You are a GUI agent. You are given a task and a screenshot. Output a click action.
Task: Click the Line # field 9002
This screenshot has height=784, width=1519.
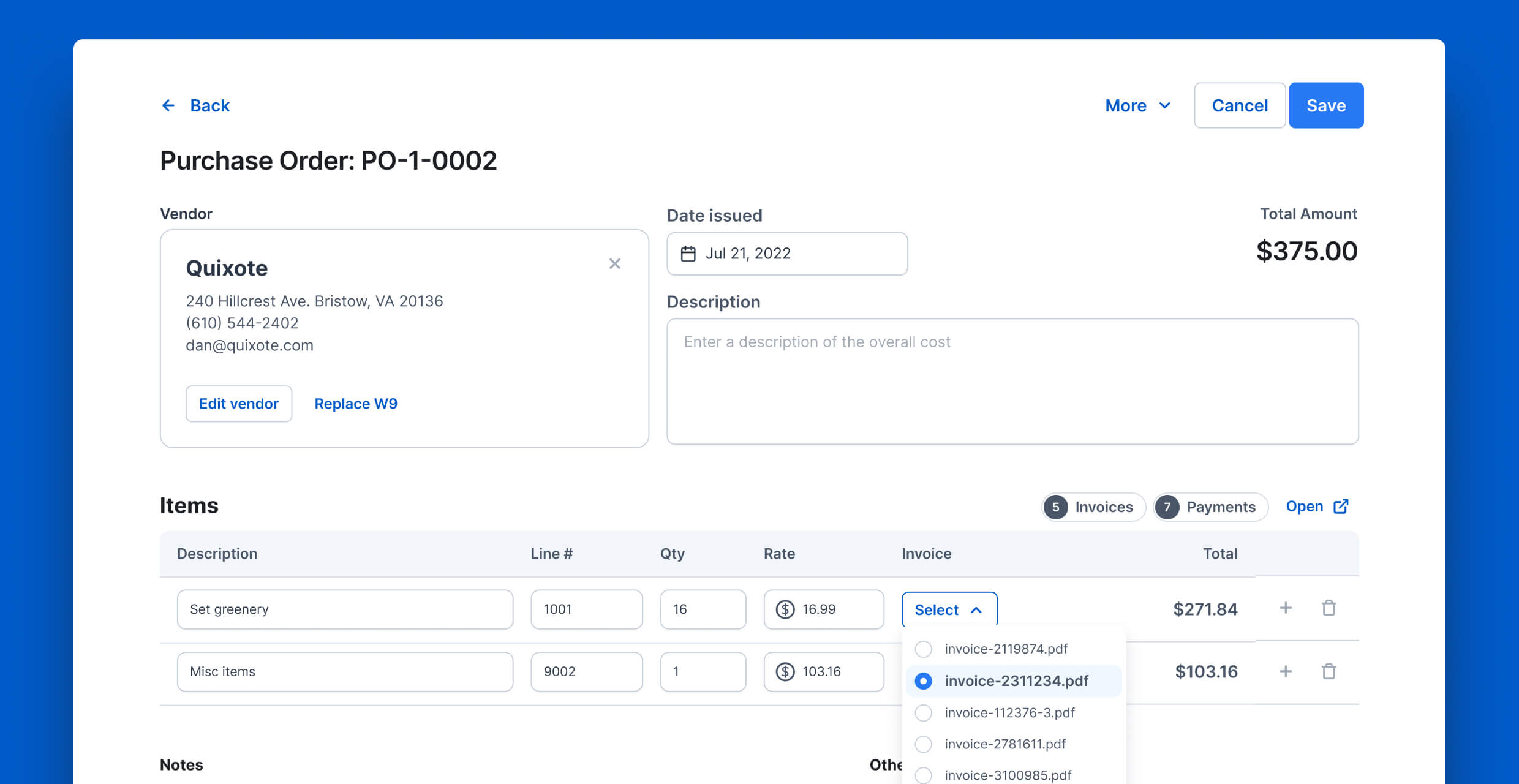point(587,672)
